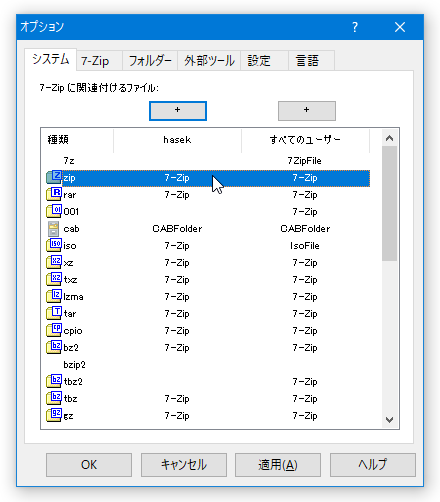This screenshot has width=440, height=502.
Task: Click 7ZipFile in the 7z row
Action: [304, 161]
